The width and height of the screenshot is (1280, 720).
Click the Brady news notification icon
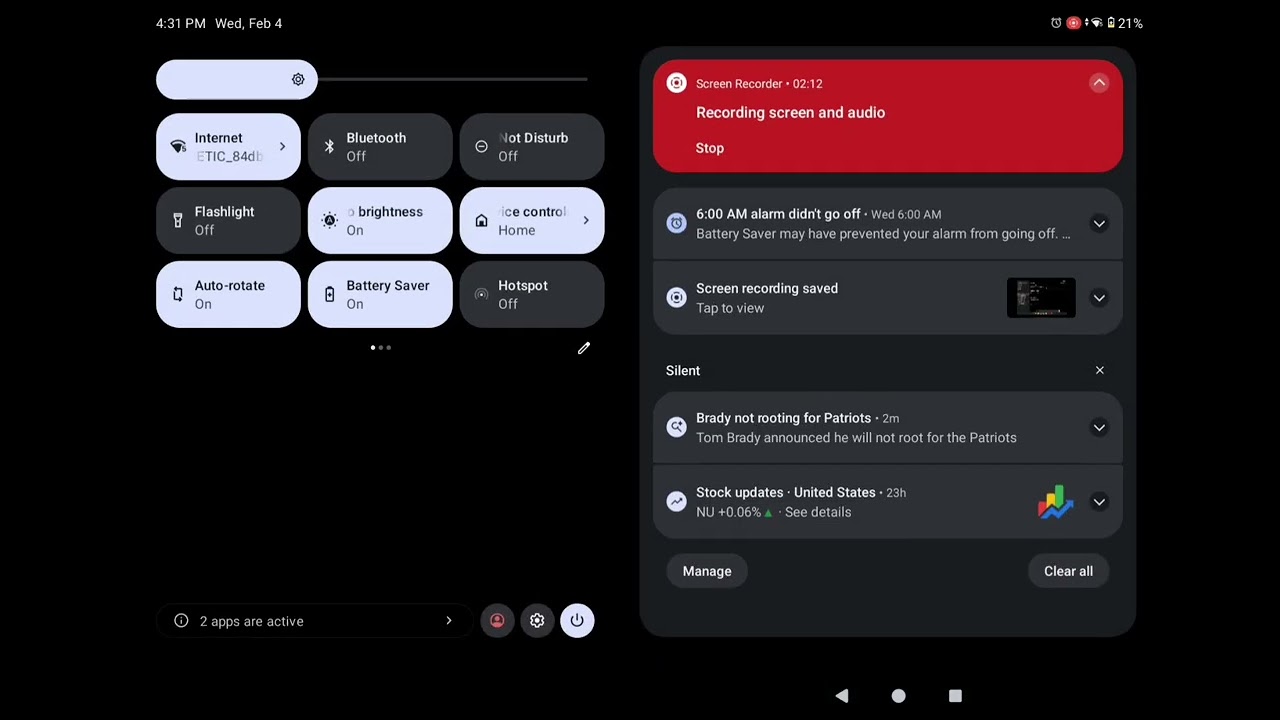[677, 428]
